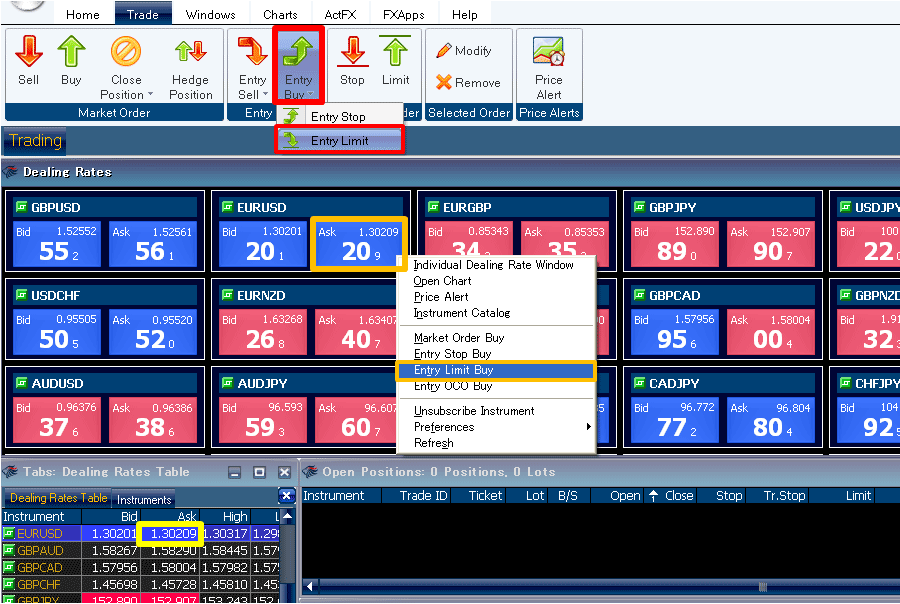Select Individual Dealing Rate Window in context menu

click(494, 265)
